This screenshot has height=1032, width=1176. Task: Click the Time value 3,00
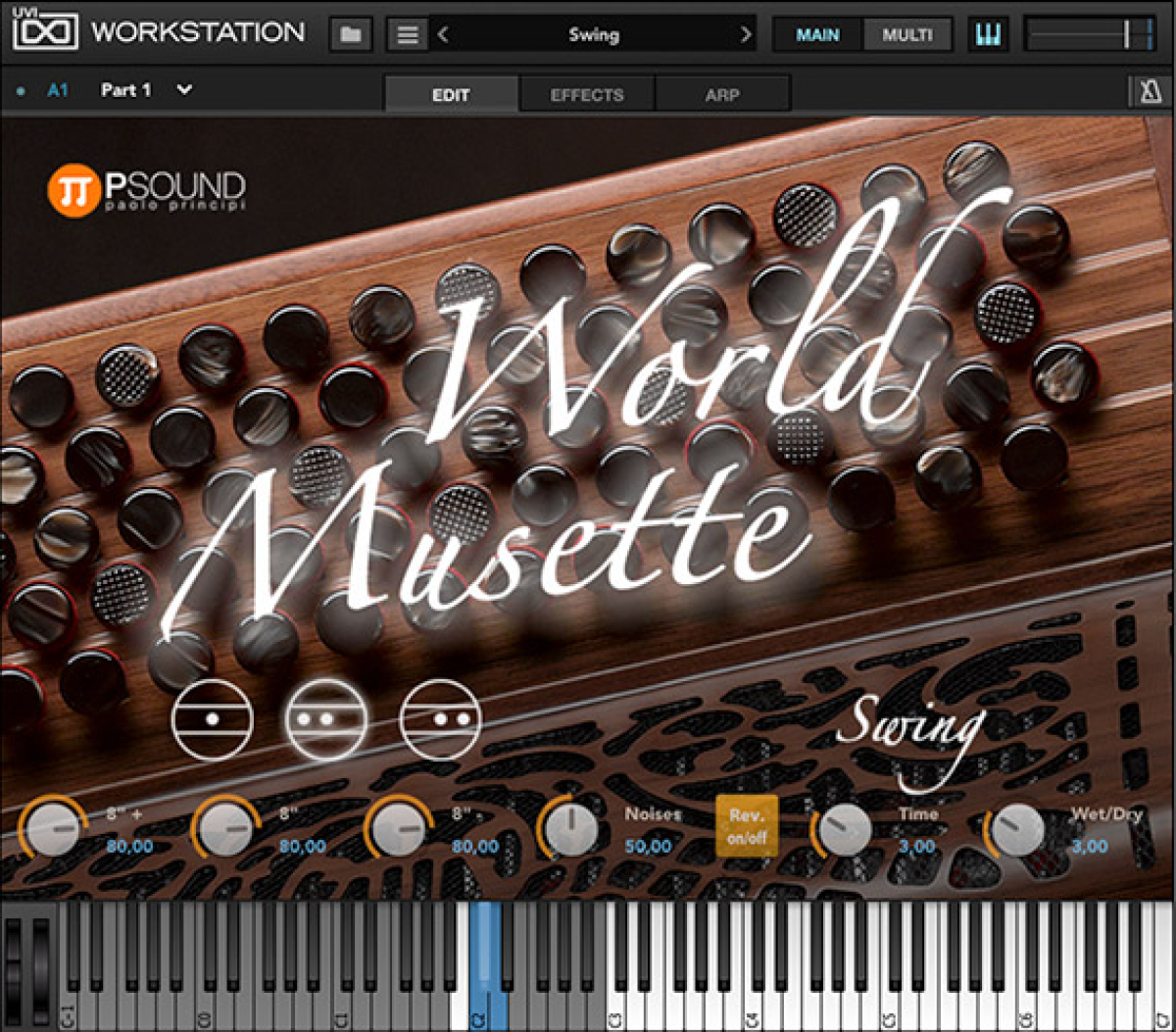pyautogui.click(x=917, y=846)
